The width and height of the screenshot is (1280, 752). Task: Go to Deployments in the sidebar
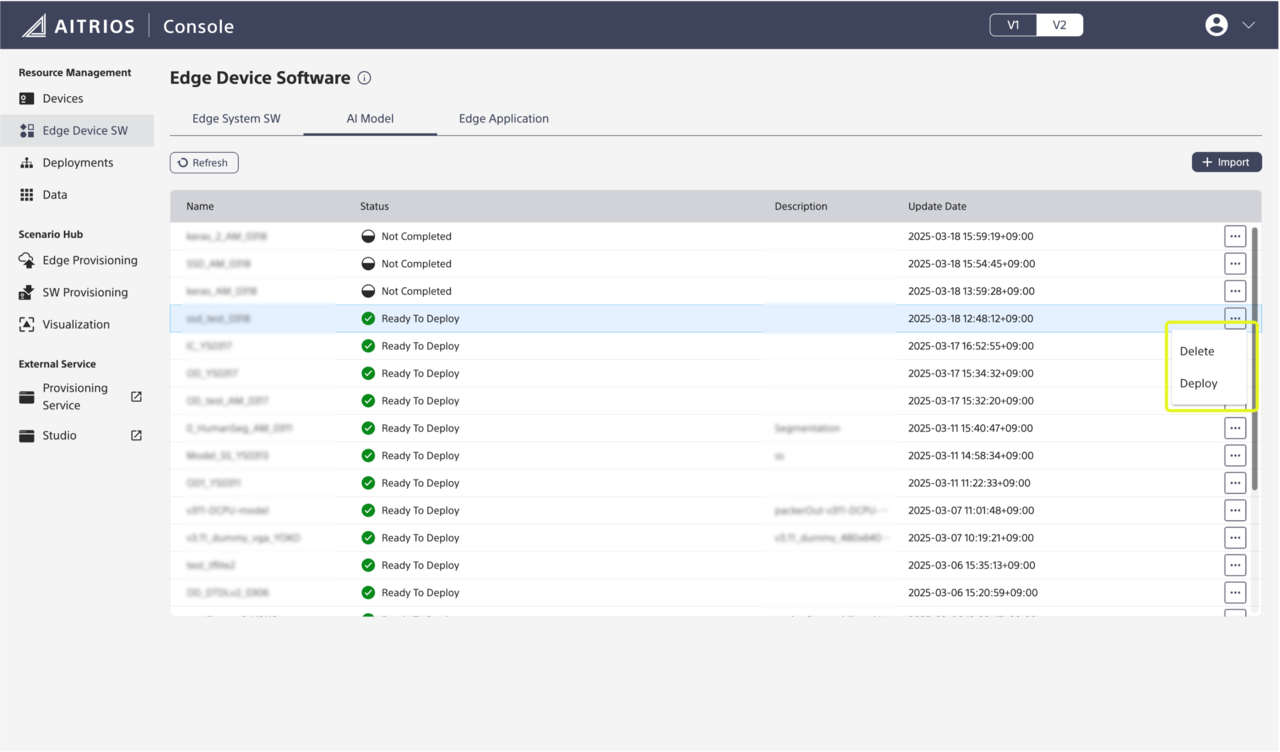coord(77,162)
